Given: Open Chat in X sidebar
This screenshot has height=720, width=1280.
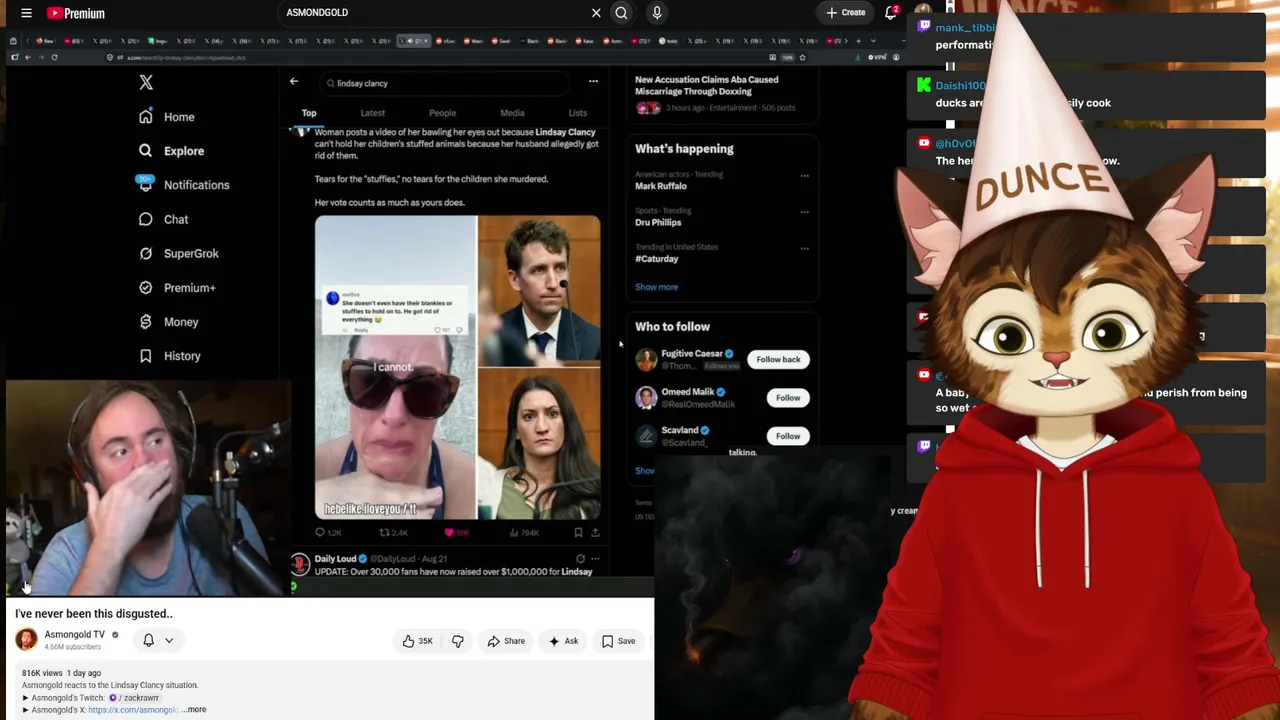Looking at the screenshot, I should click(x=163, y=219).
